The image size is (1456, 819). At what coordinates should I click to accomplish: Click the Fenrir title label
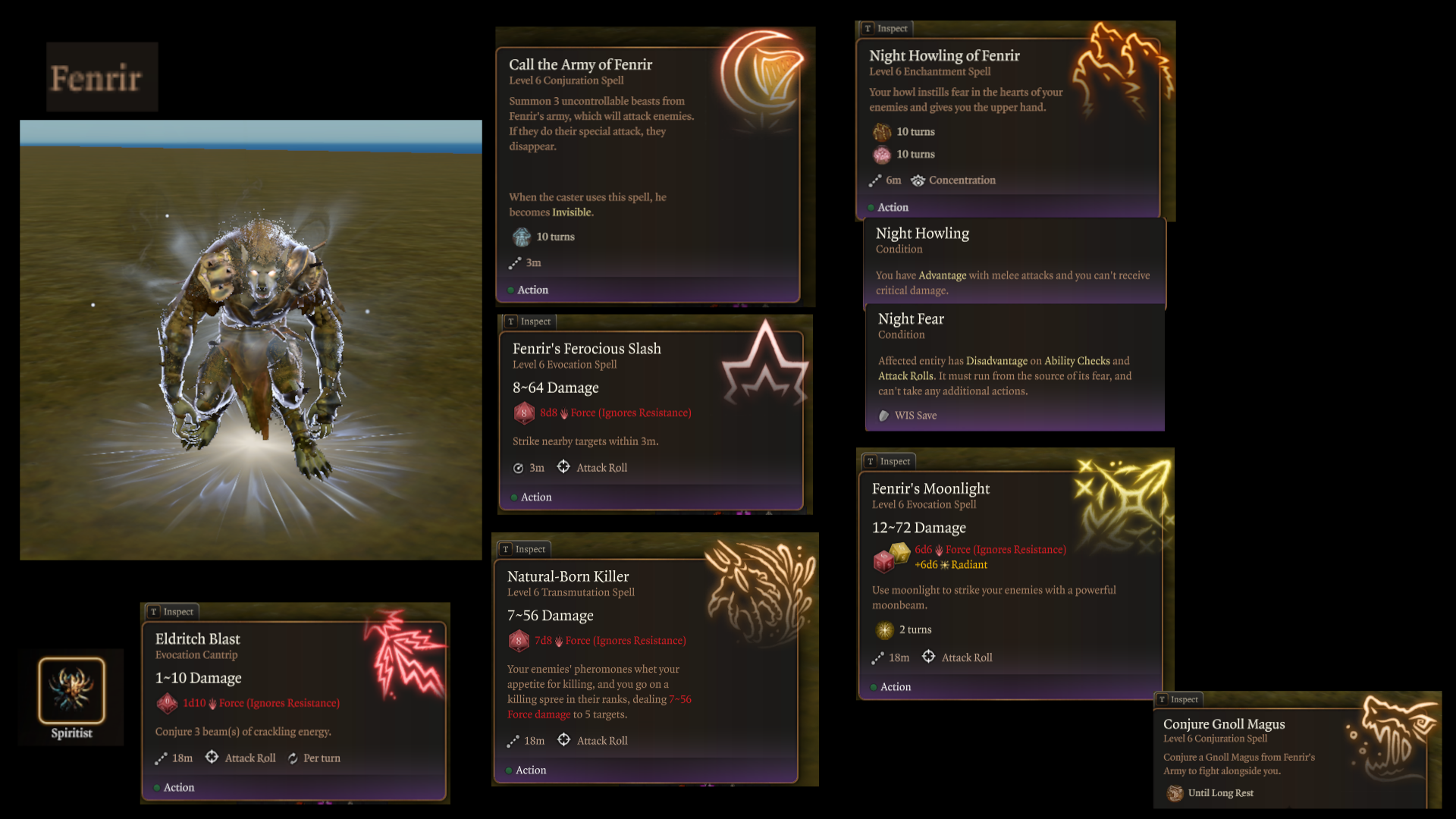[96, 77]
